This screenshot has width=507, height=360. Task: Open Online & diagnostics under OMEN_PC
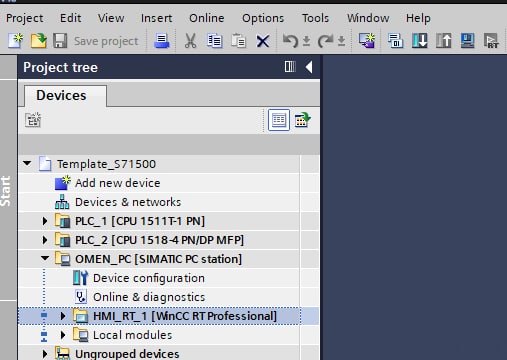(149, 297)
